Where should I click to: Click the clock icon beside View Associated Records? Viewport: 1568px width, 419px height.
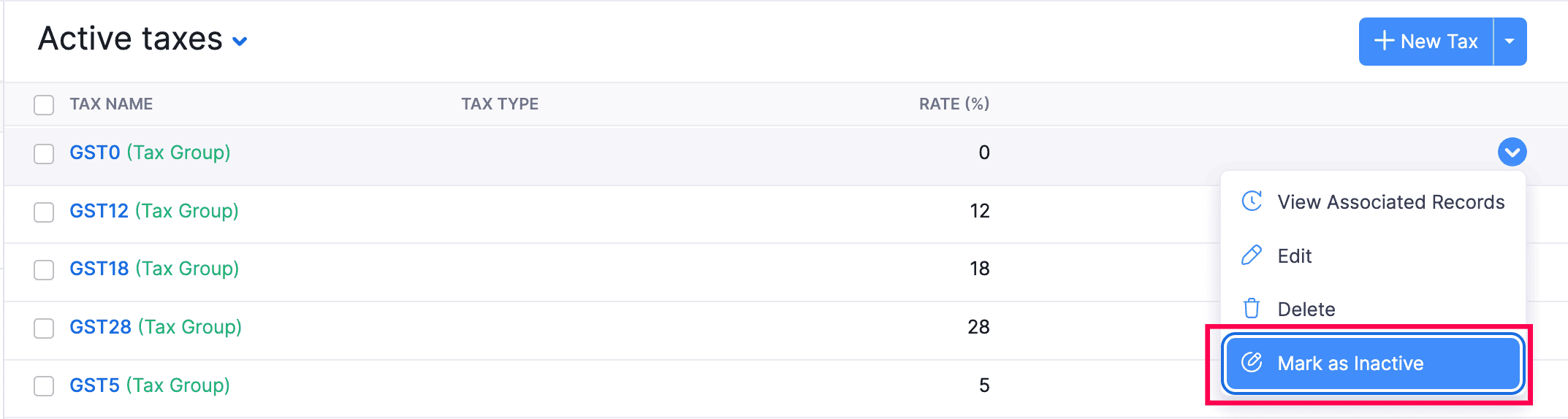1252,201
